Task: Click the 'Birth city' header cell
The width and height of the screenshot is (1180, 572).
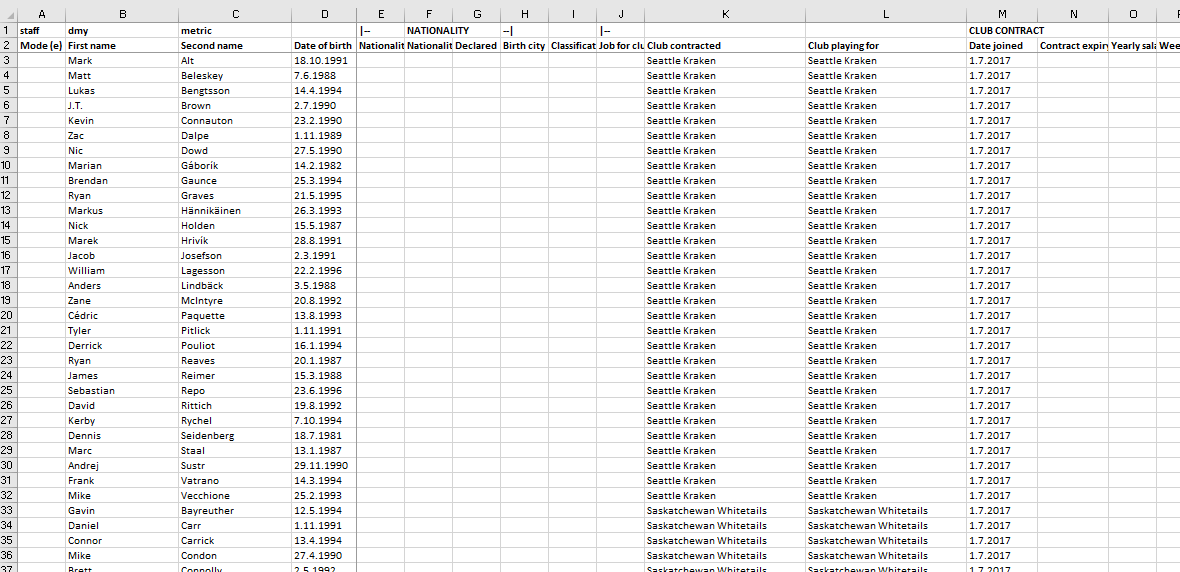Action: click(525, 46)
